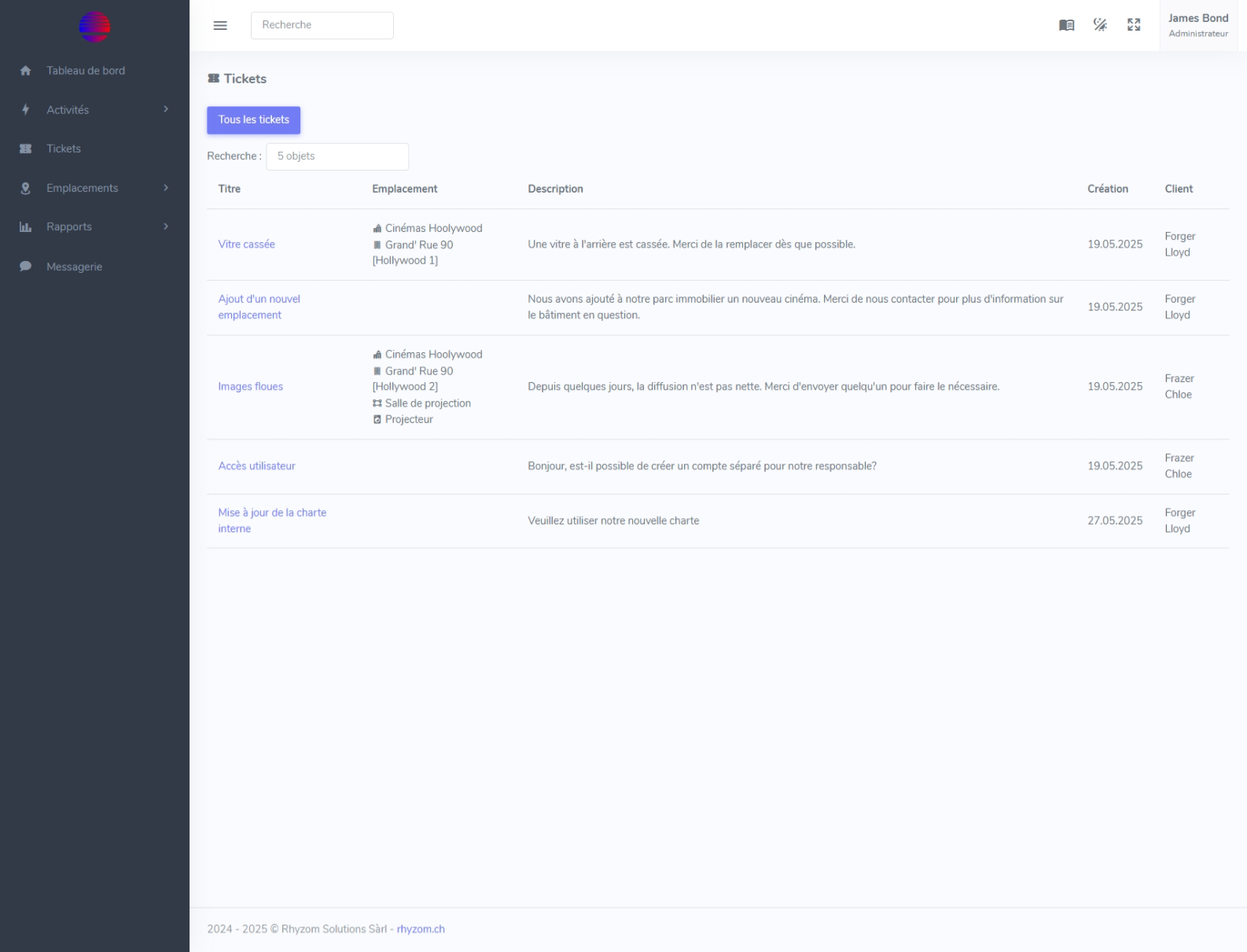
Task: Expand the Activités submenu chevron
Action: (x=166, y=109)
